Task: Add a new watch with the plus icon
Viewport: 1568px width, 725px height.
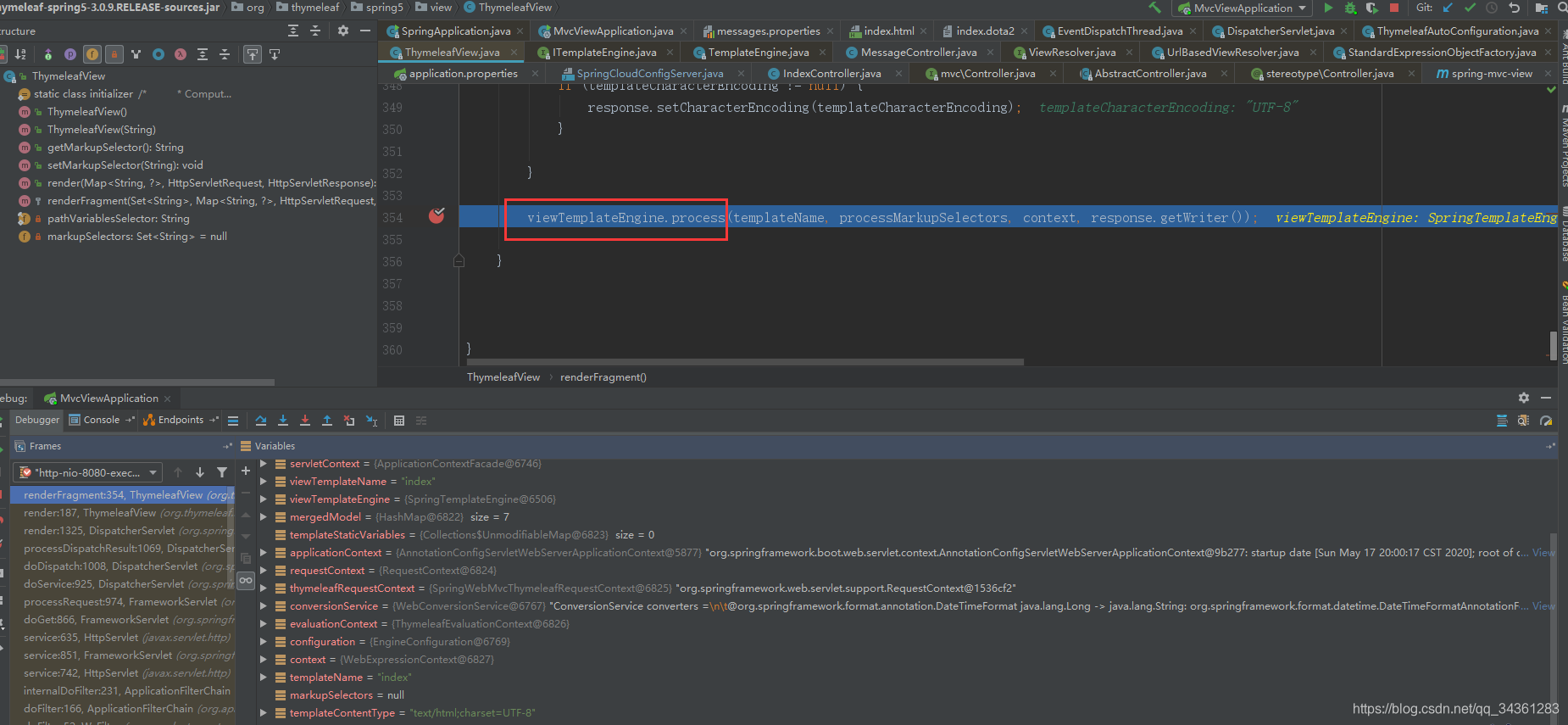Action: pos(246,471)
